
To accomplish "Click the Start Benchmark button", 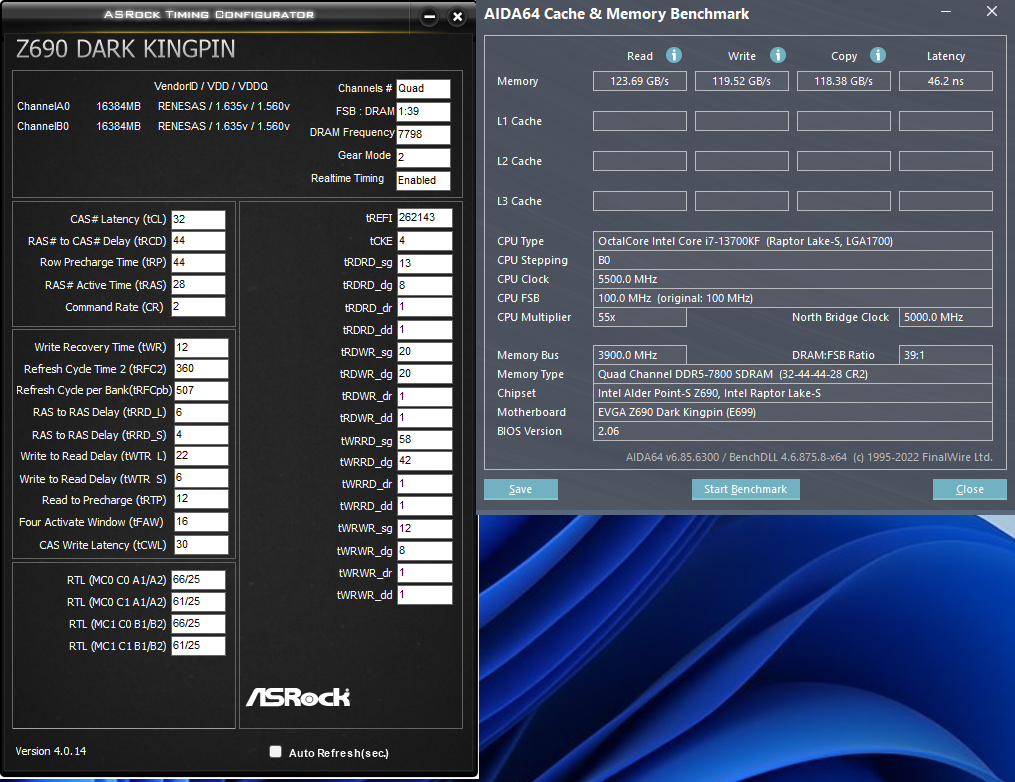I will point(746,489).
